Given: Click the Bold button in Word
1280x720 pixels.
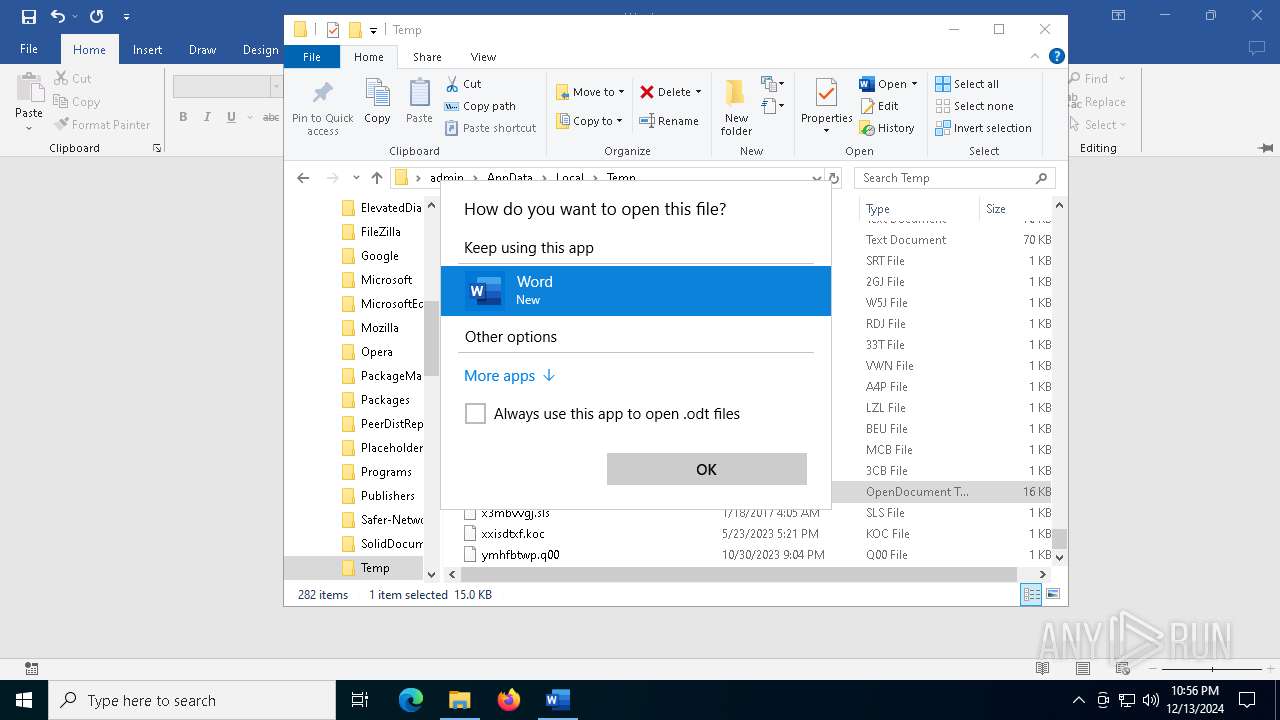Looking at the screenshot, I should [x=183, y=117].
